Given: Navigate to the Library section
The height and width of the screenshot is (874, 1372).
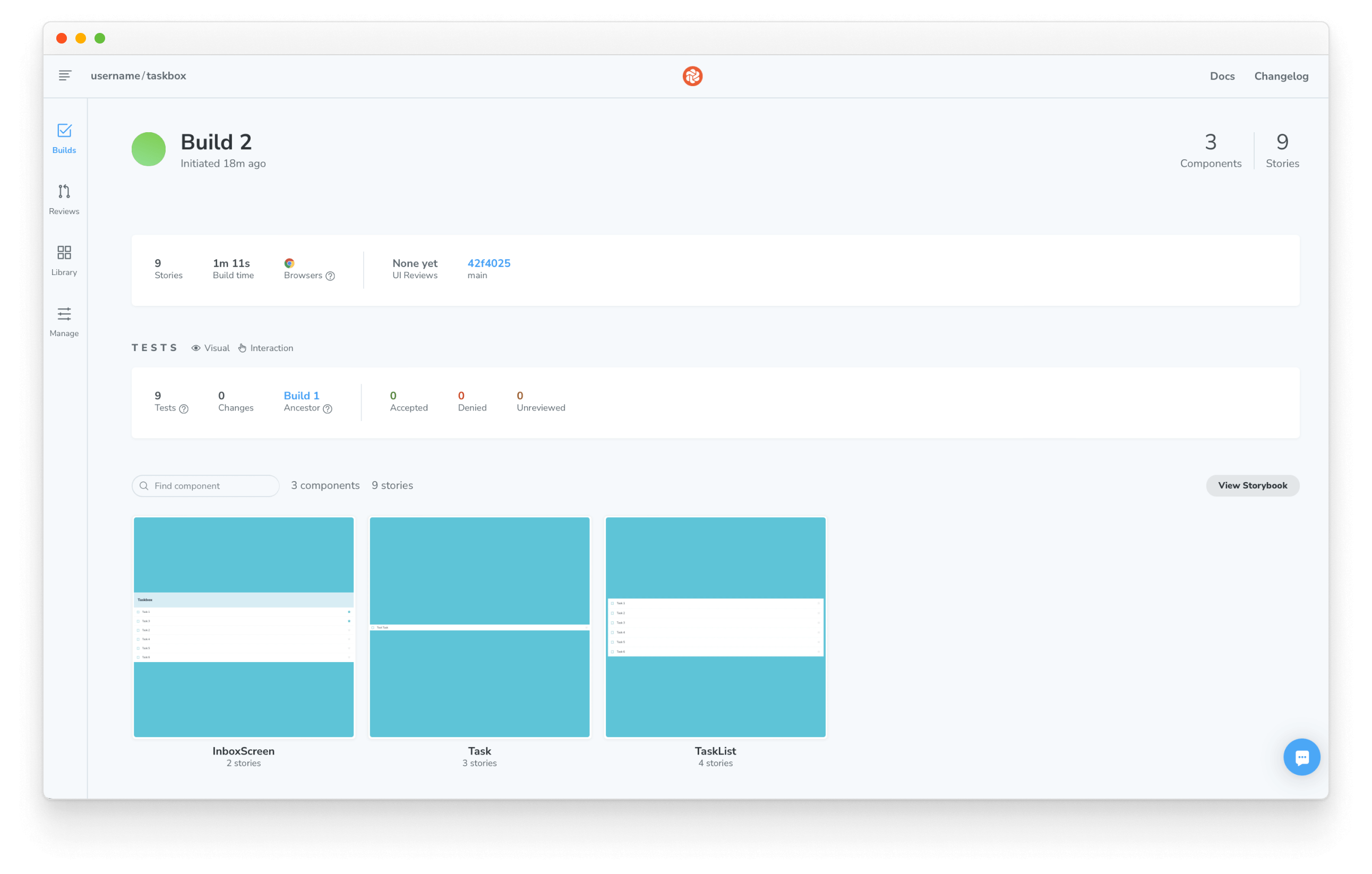Looking at the screenshot, I should (63, 258).
